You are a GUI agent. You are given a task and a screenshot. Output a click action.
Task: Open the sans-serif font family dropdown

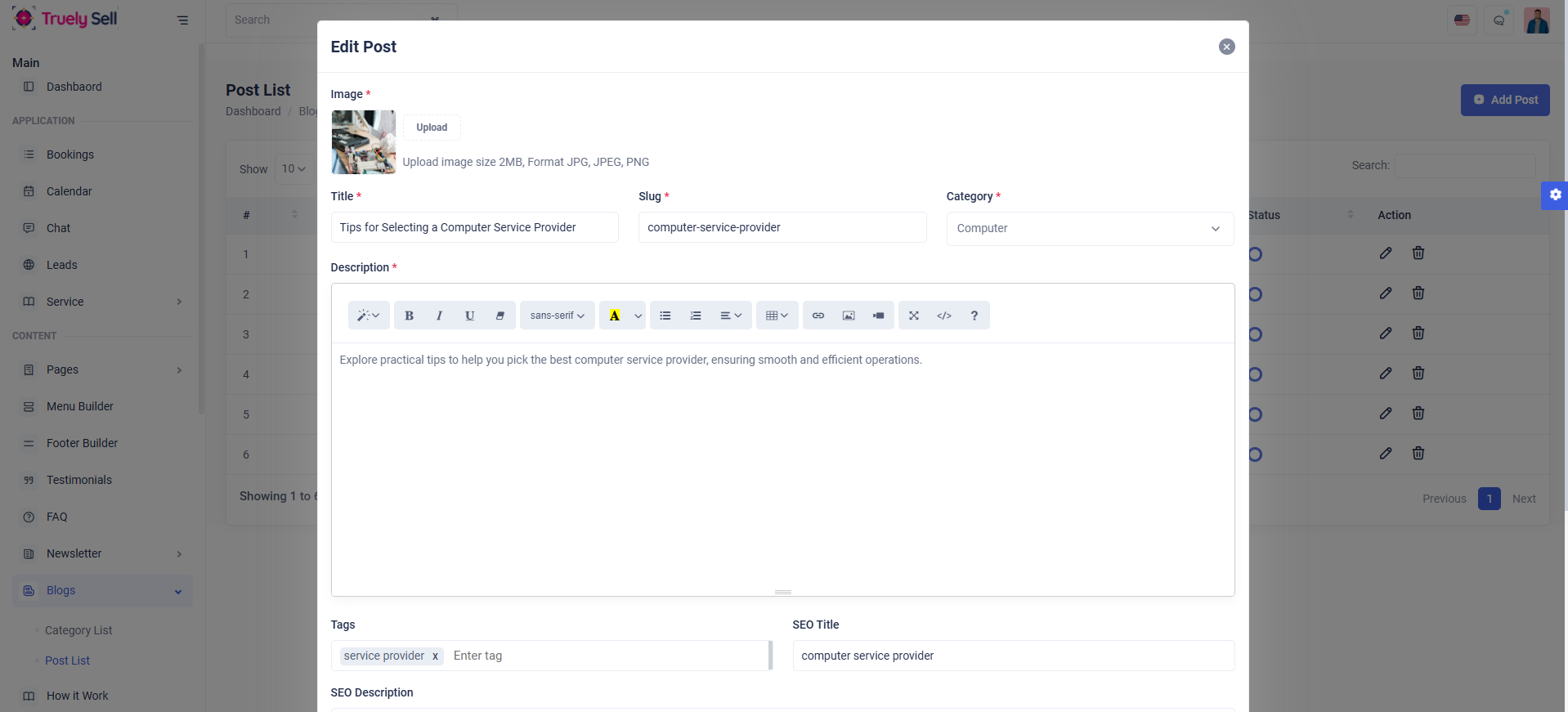click(557, 316)
